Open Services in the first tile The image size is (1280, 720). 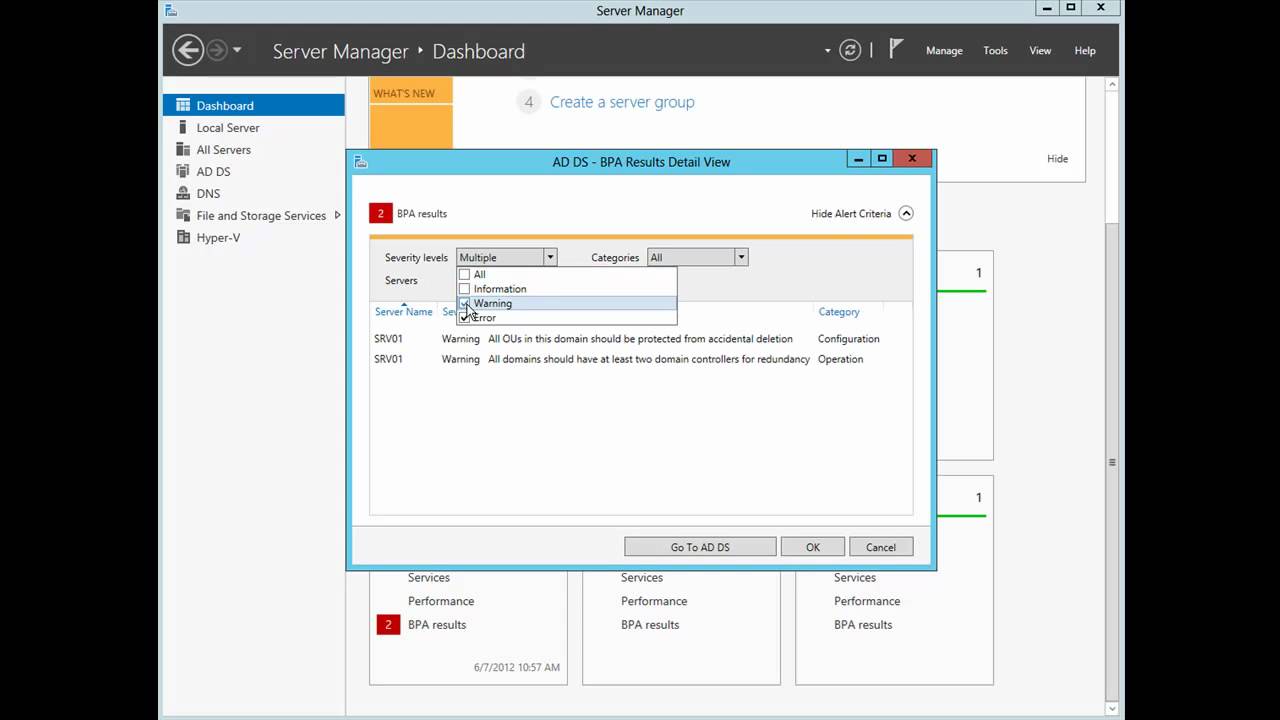(429, 578)
